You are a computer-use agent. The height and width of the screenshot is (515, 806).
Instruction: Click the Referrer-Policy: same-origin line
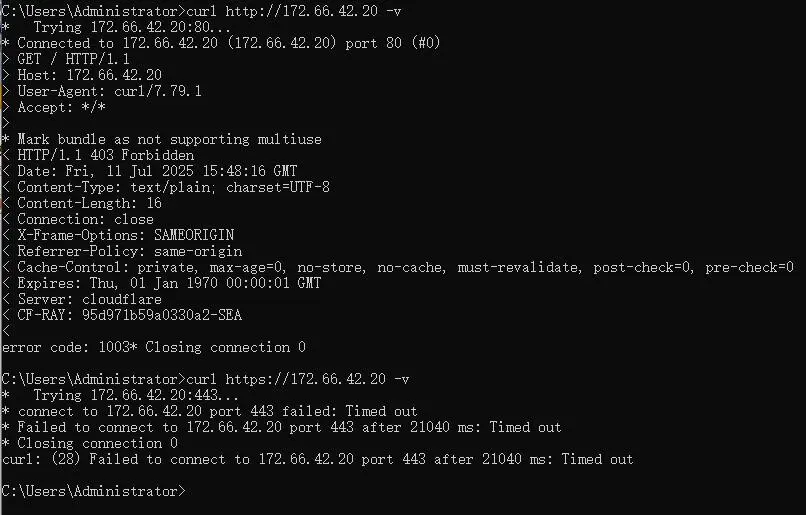(122, 251)
